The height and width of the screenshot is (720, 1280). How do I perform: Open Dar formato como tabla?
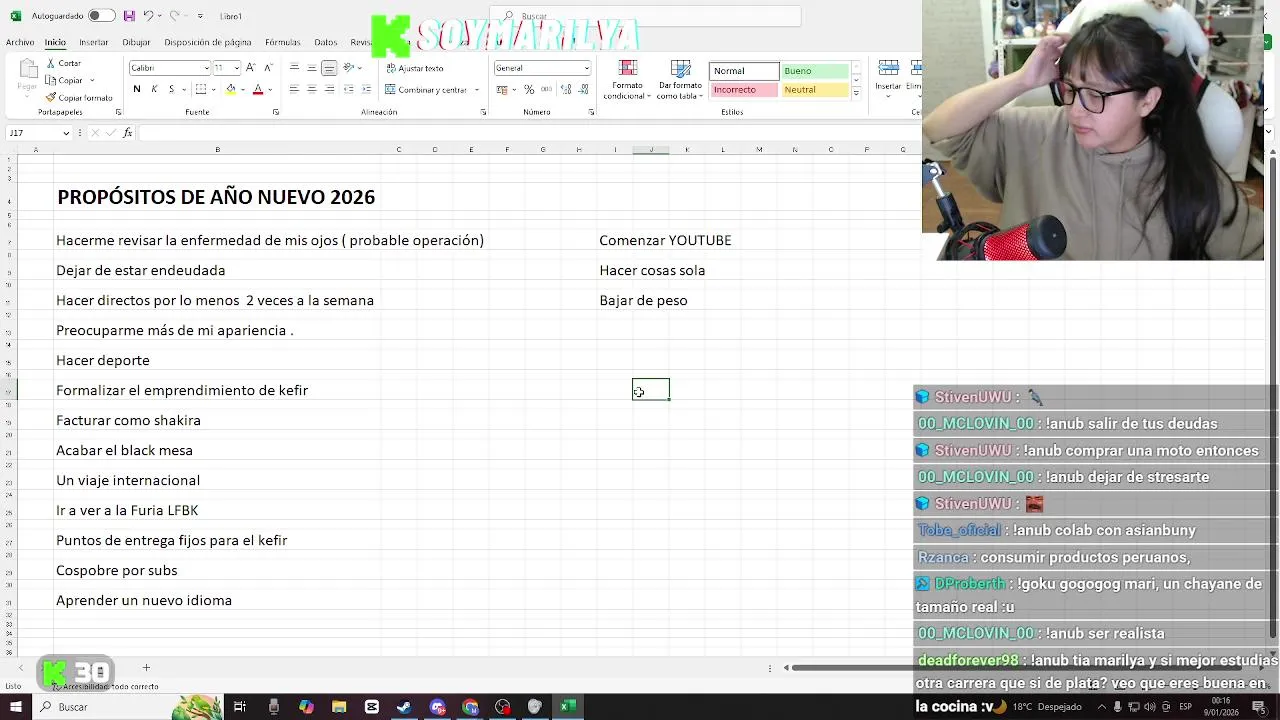pos(680,79)
